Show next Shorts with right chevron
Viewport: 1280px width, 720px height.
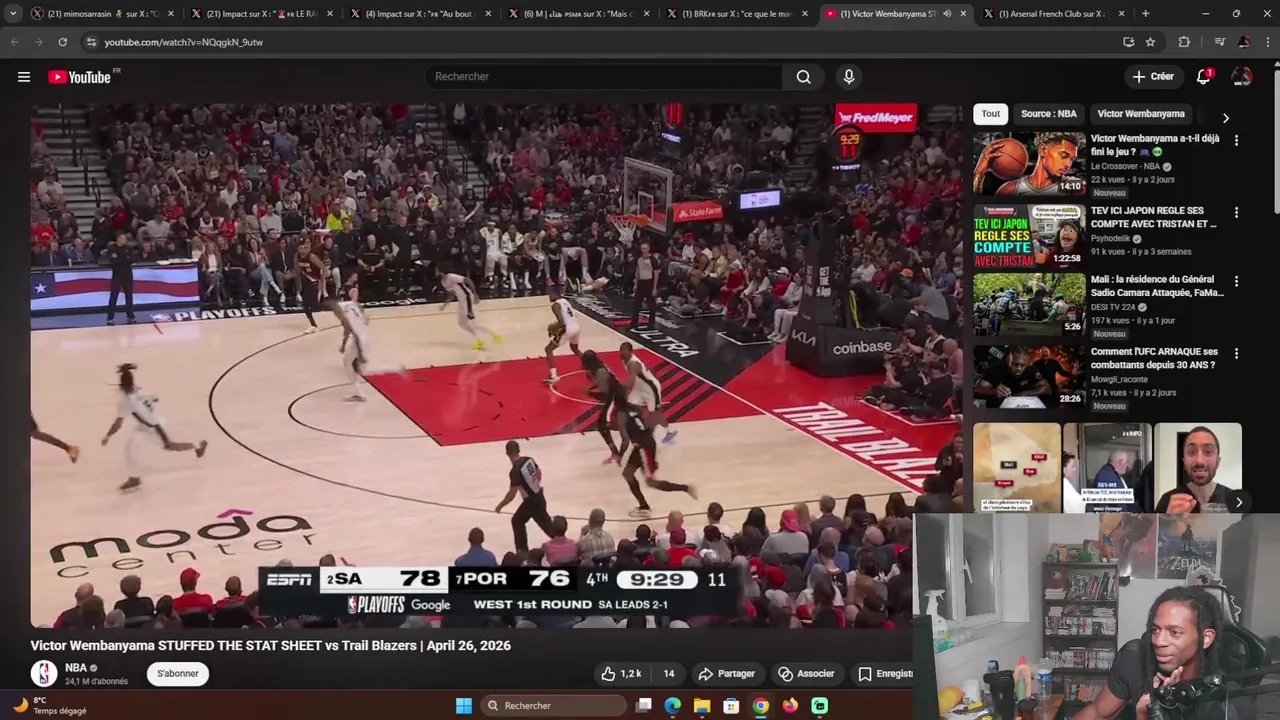pyautogui.click(x=1238, y=503)
